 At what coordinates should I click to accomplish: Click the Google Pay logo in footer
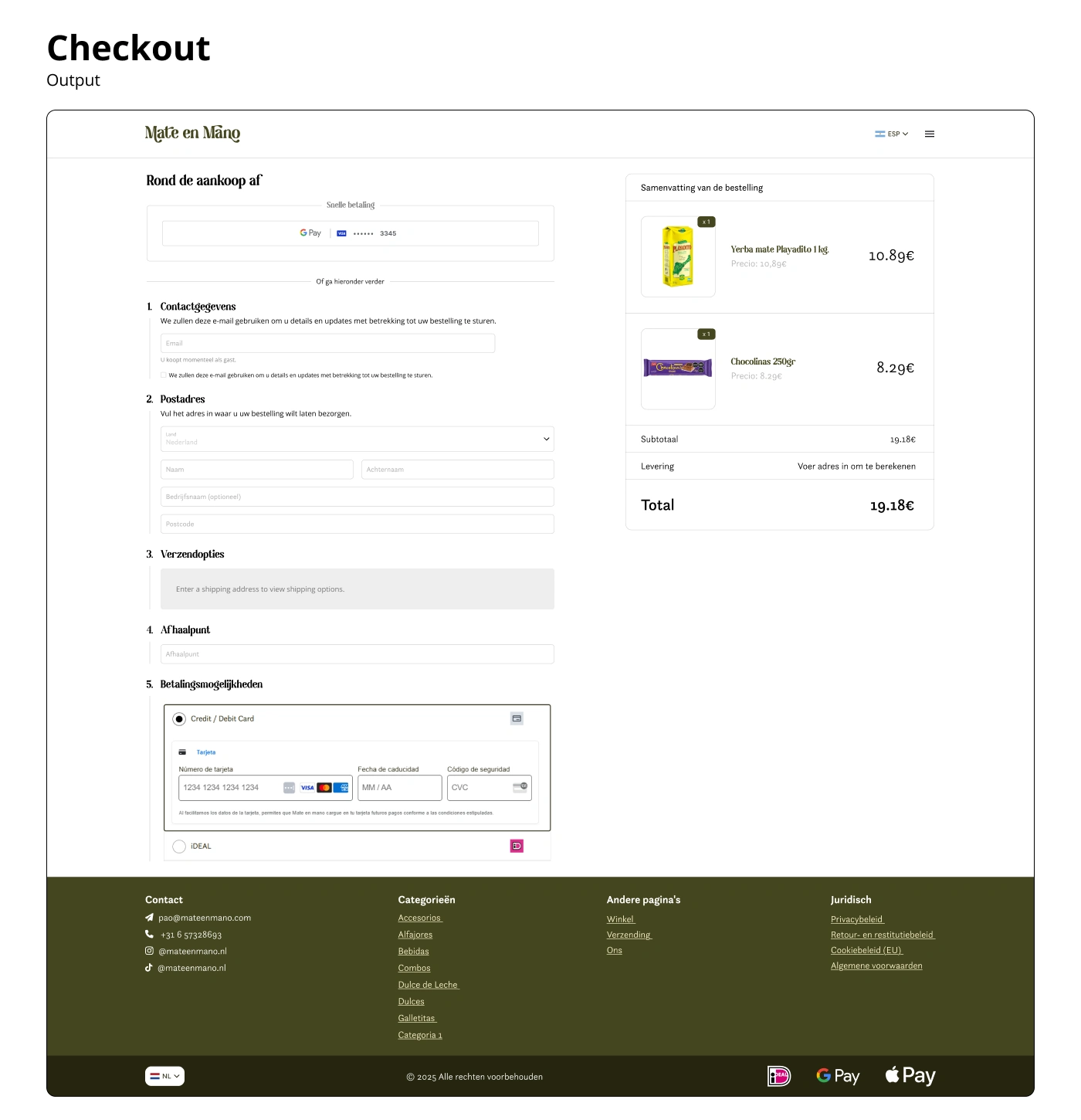pos(838,1076)
